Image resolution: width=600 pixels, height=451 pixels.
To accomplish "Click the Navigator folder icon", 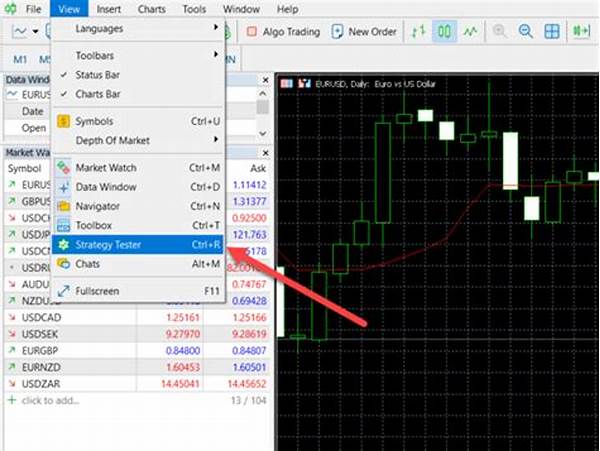I will click(64, 206).
